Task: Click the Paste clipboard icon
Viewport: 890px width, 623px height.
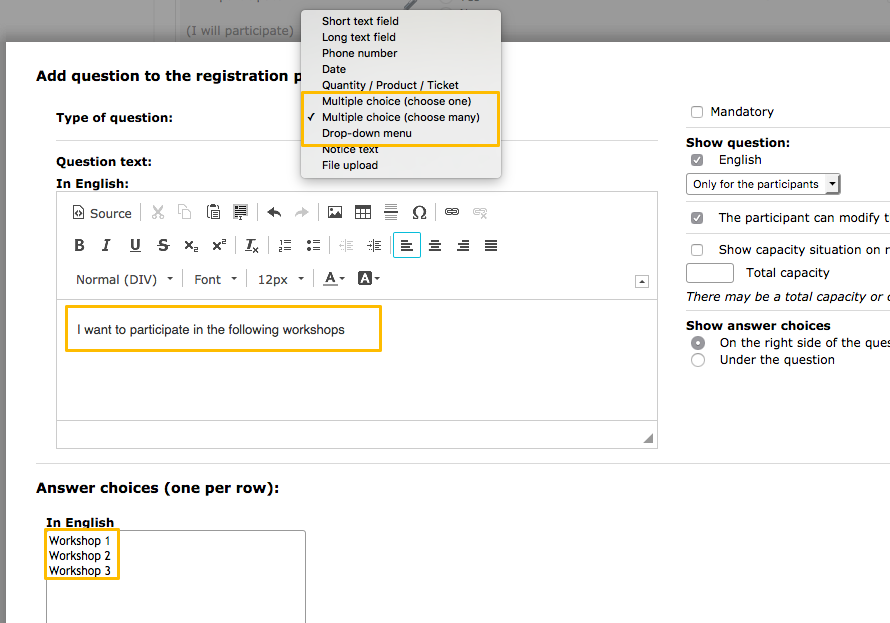Action: coord(213,213)
